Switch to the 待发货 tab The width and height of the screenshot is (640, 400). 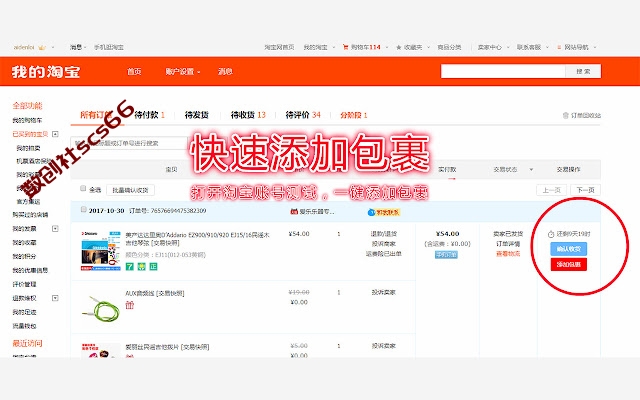click(x=197, y=115)
